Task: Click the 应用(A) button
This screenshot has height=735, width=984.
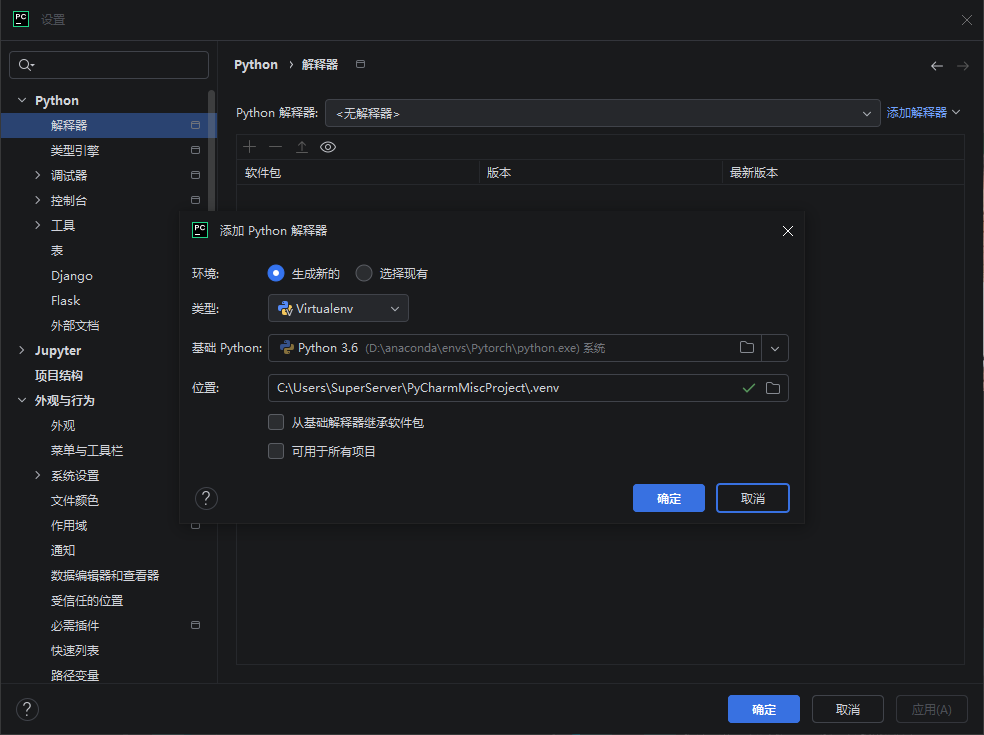Action: tap(931, 709)
